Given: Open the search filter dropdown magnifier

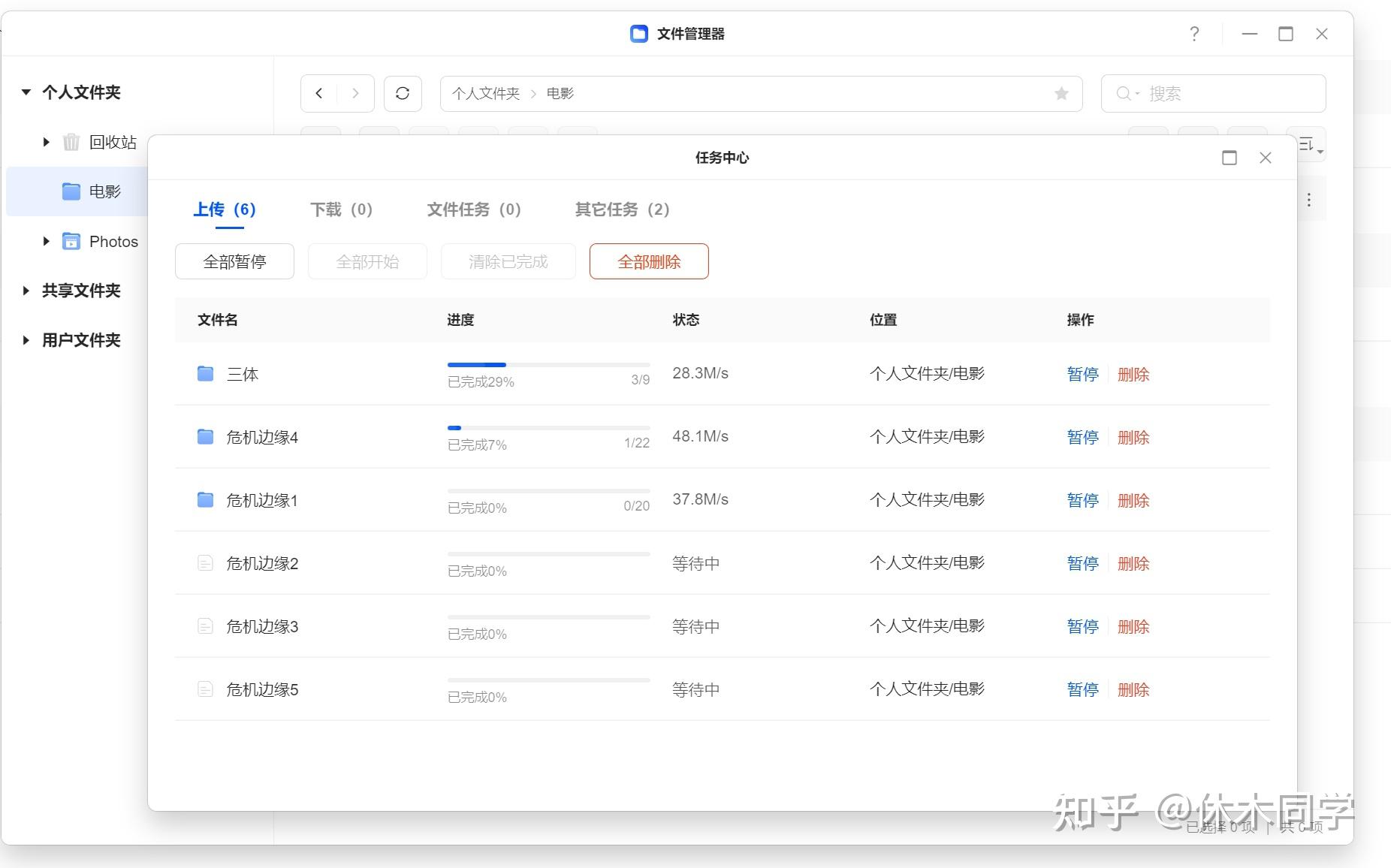Looking at the screenshot, I should pos(1128,94).
